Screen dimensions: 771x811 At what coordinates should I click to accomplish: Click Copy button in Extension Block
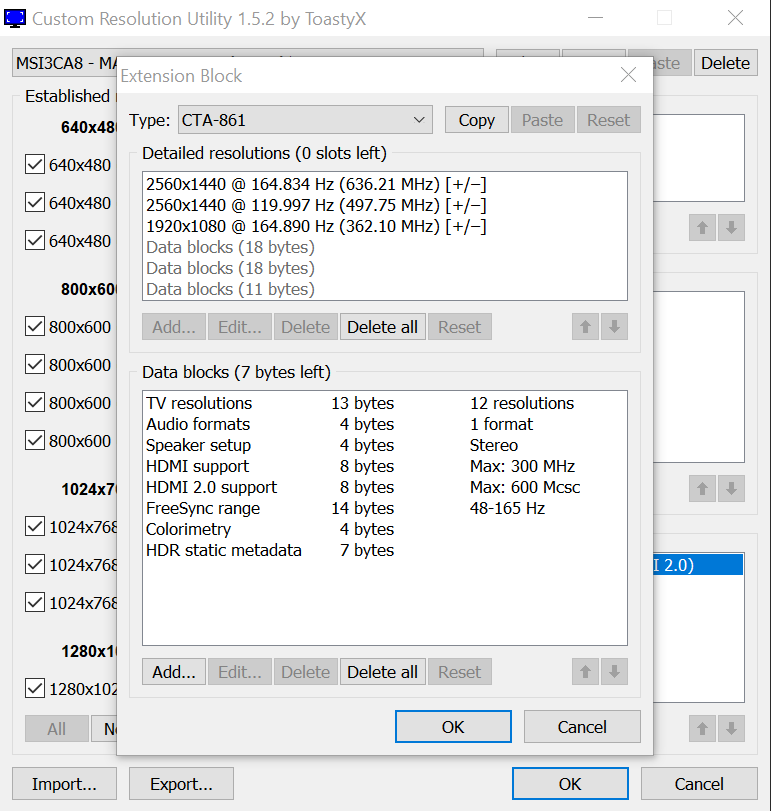[x=476, y=120]
